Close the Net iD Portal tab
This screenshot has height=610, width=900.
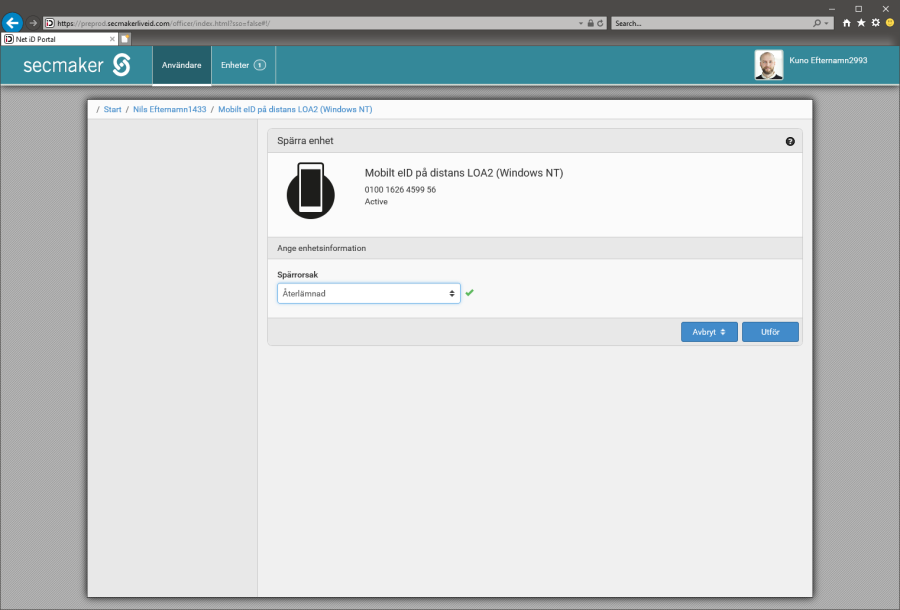[x=110, y=39]
